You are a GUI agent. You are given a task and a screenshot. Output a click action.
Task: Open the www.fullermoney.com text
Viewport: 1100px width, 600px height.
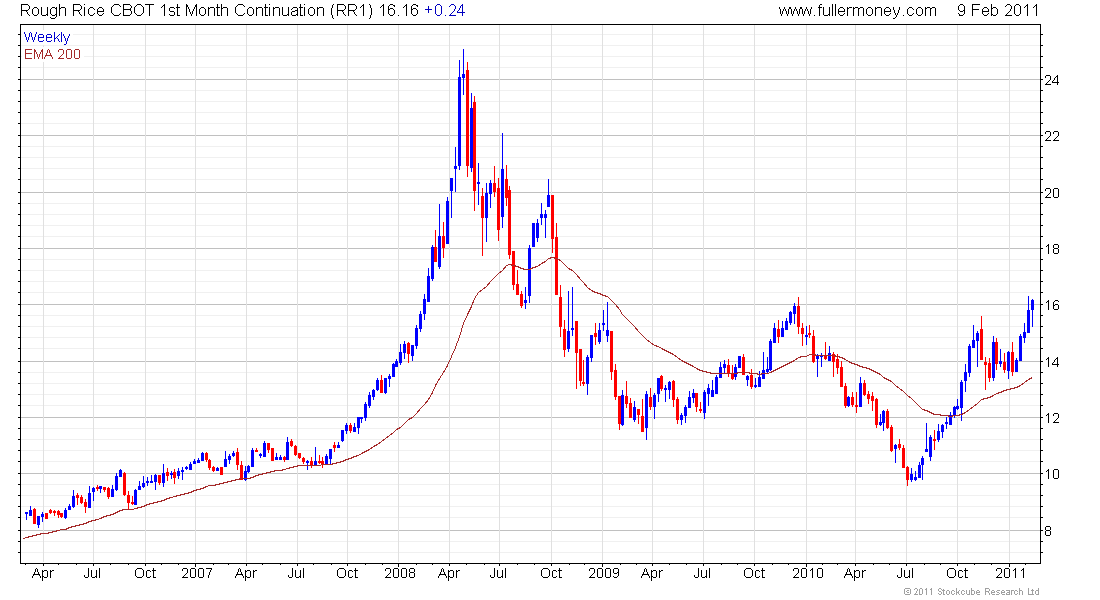point(857,11)
